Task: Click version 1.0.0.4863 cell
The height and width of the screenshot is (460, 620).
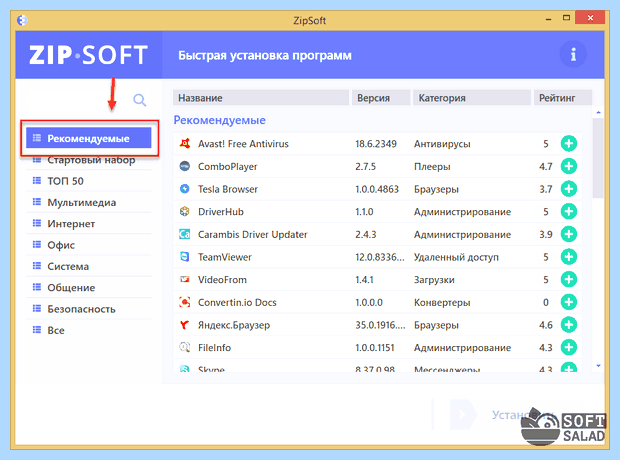Action: tap(377, 189)
